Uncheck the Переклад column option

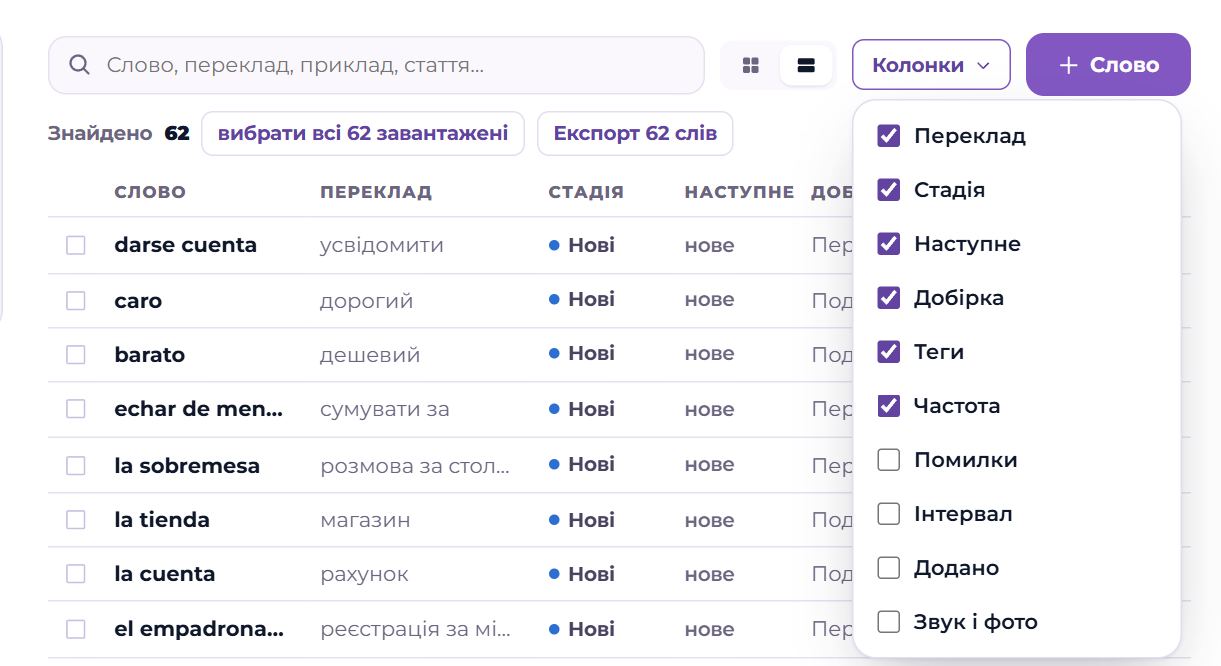coord(889,136)
